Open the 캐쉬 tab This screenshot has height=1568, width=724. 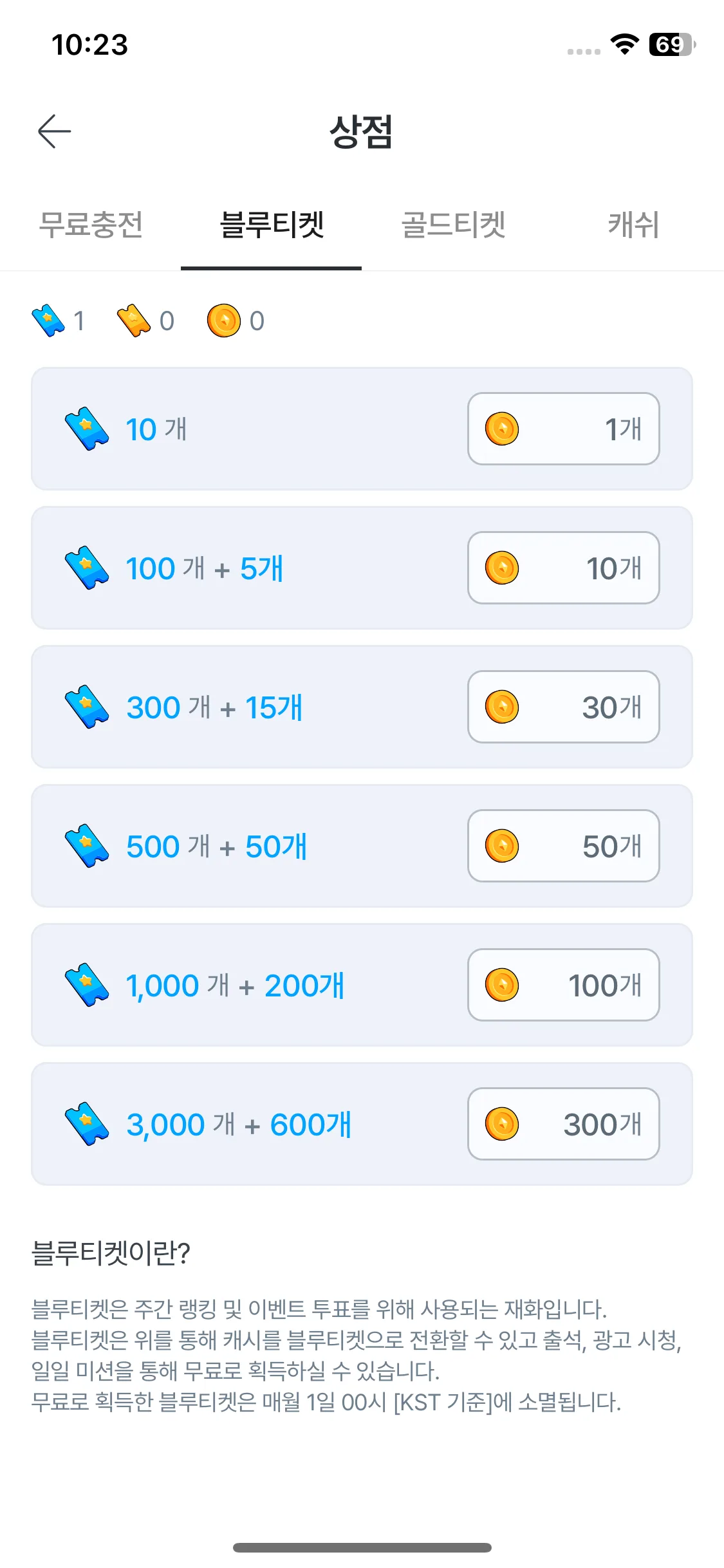tap(633, 225)
